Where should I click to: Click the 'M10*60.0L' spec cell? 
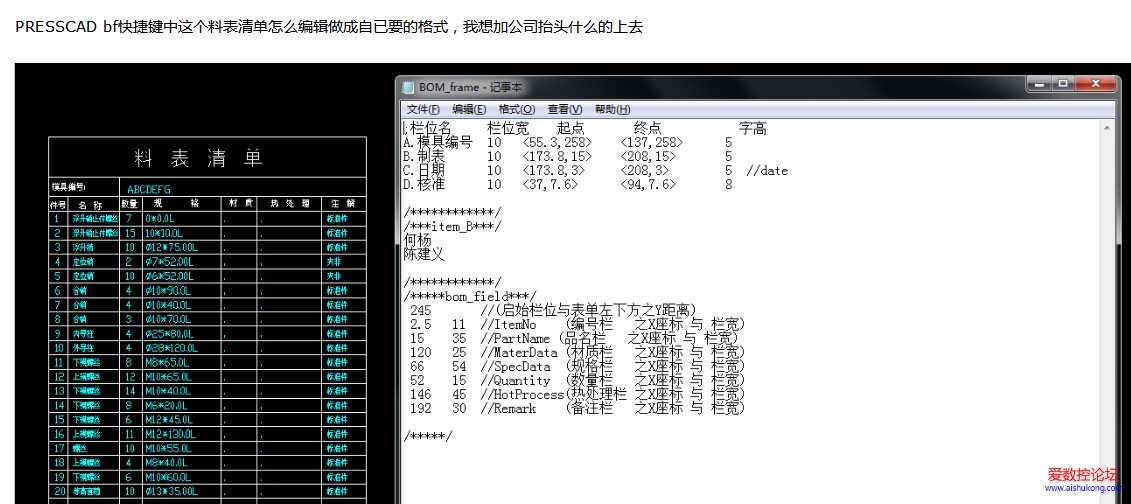click(168, 478)
